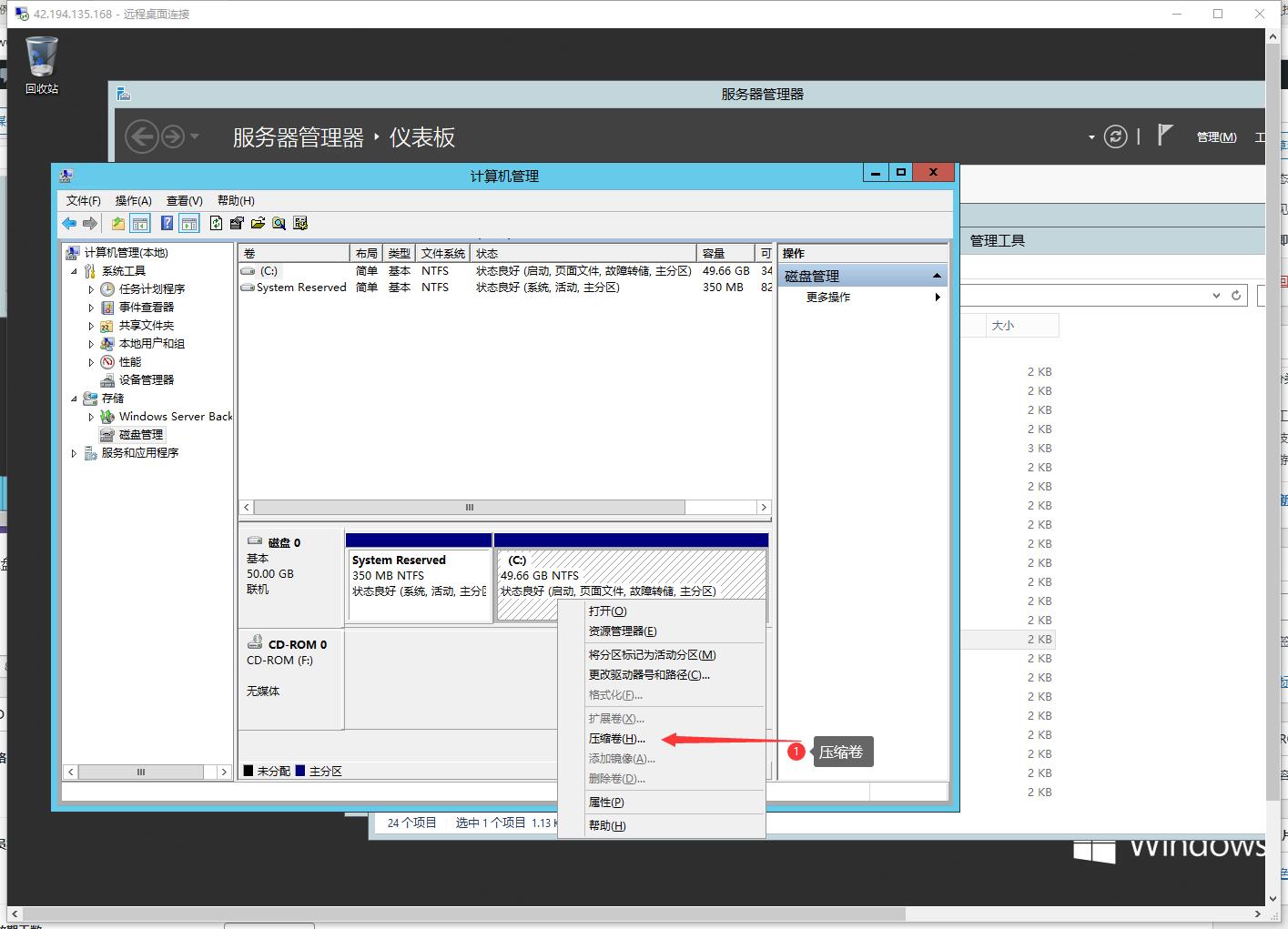The image size is (1288, 929).
Task: Open 属性 from the context menu
Action: [x=606, y=802]
